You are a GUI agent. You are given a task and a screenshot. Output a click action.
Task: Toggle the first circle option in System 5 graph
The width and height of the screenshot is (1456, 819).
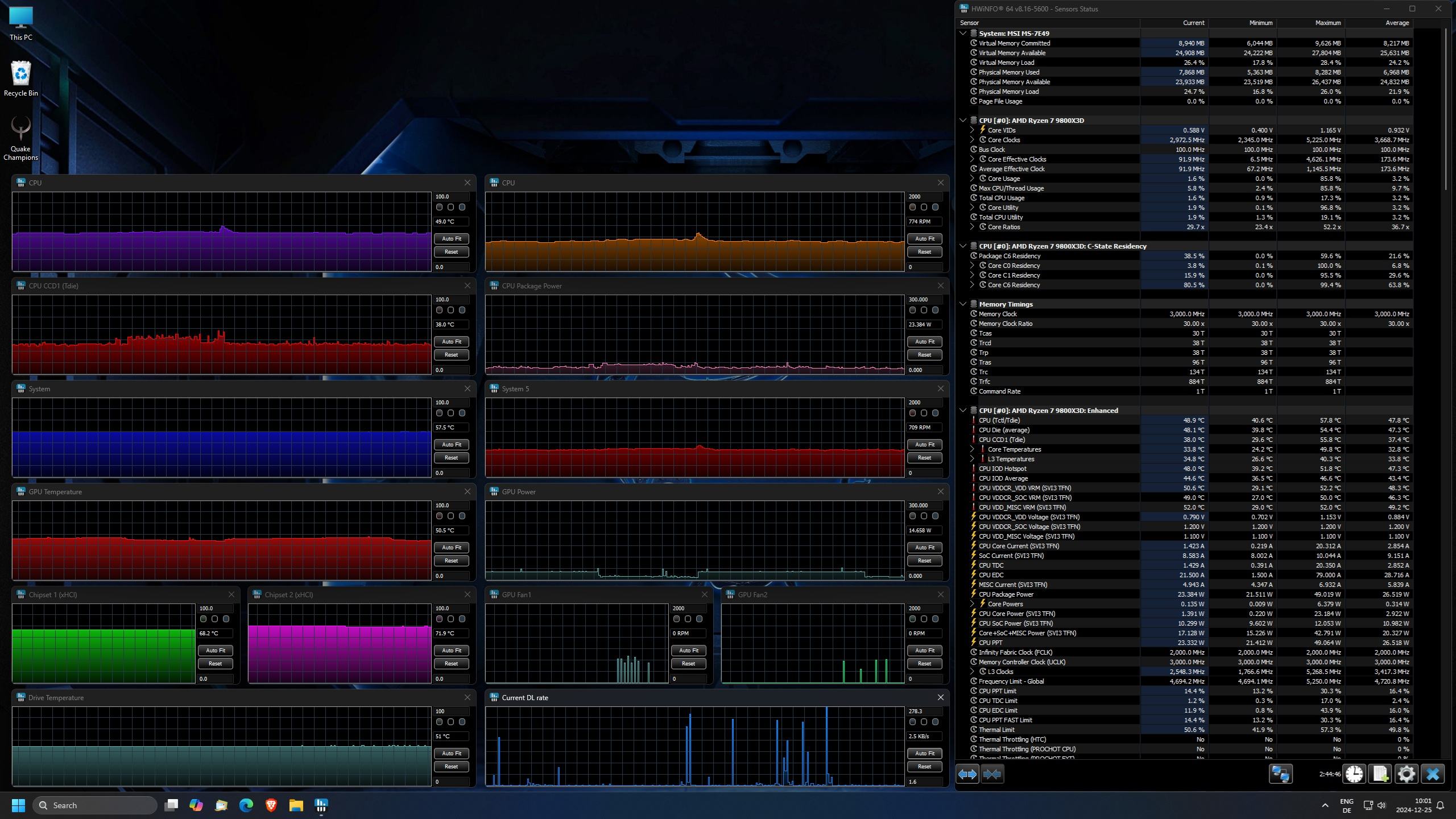pos(912,413)
